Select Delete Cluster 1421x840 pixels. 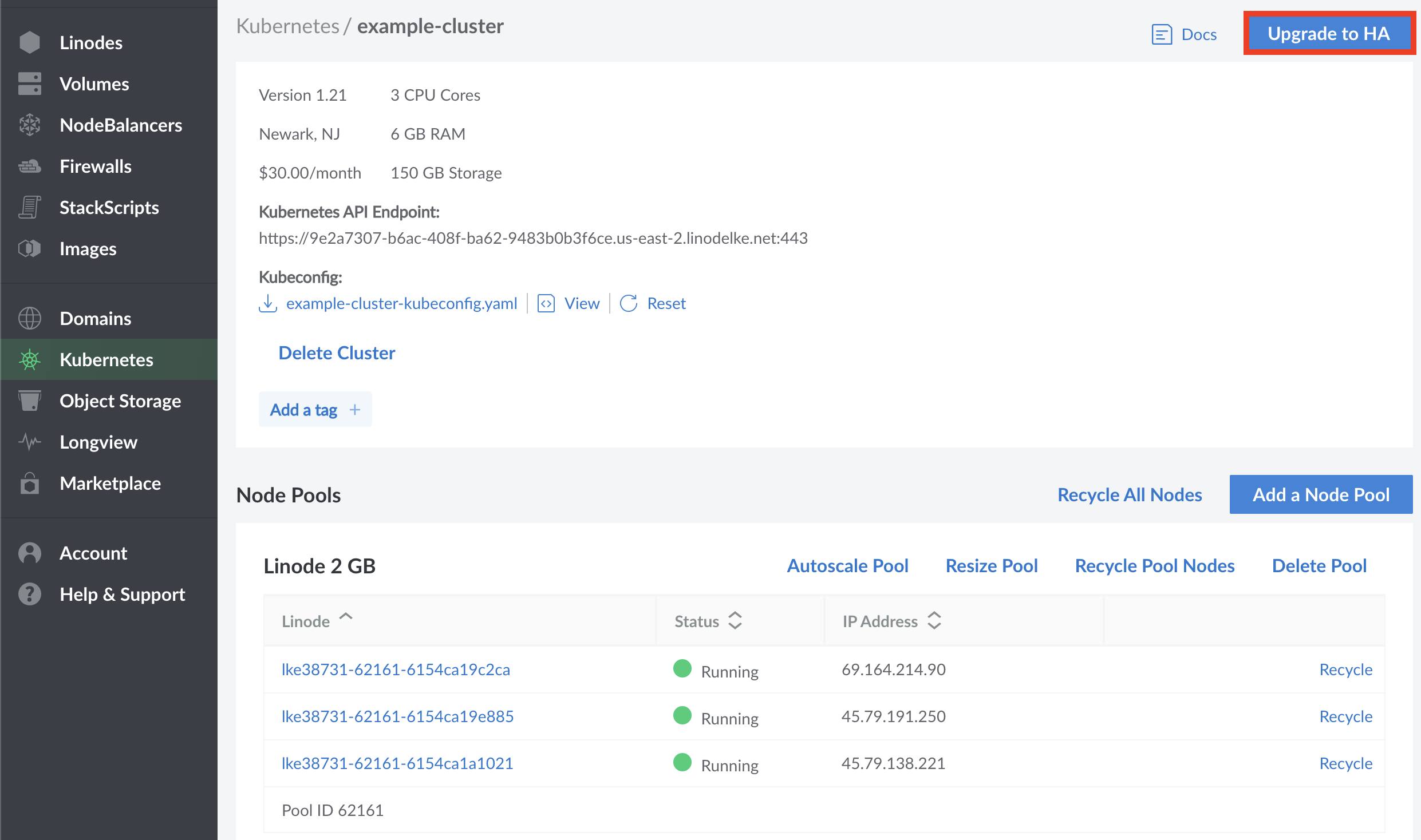coord(336,352)
